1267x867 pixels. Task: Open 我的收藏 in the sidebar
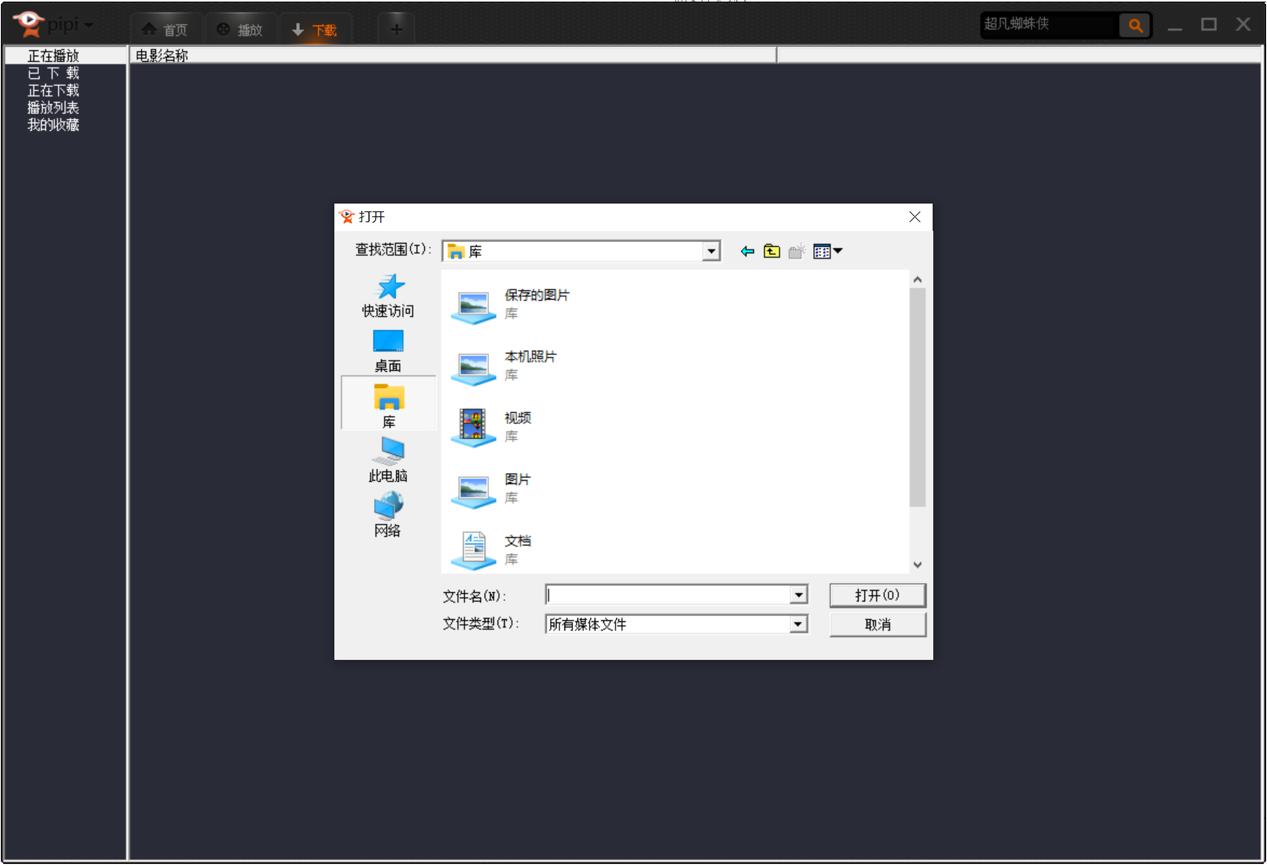coord(53,125)
